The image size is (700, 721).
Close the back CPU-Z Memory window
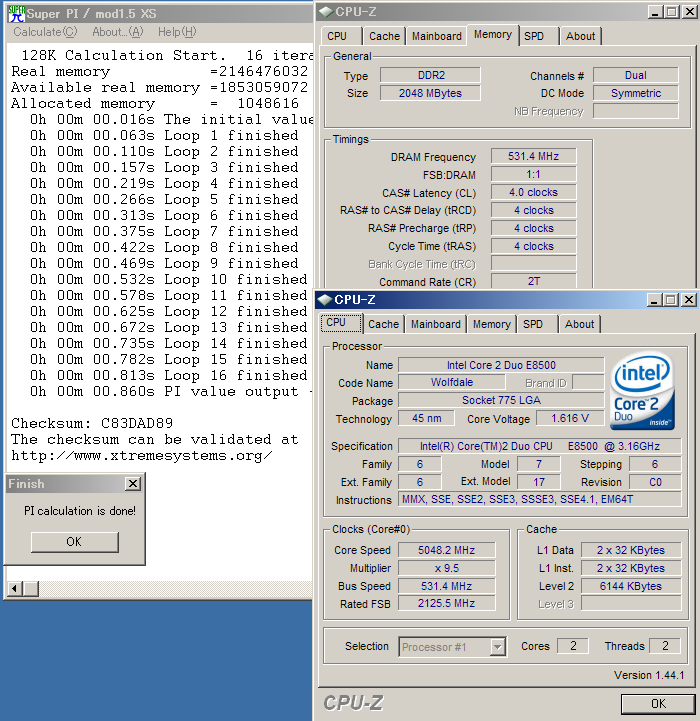tap(689, 12)
